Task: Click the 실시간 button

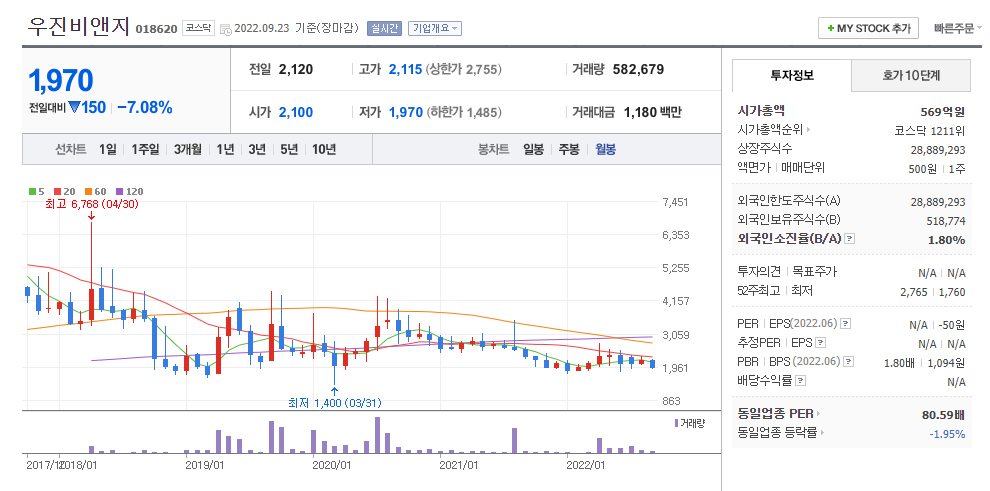Action: coord(385,28)
